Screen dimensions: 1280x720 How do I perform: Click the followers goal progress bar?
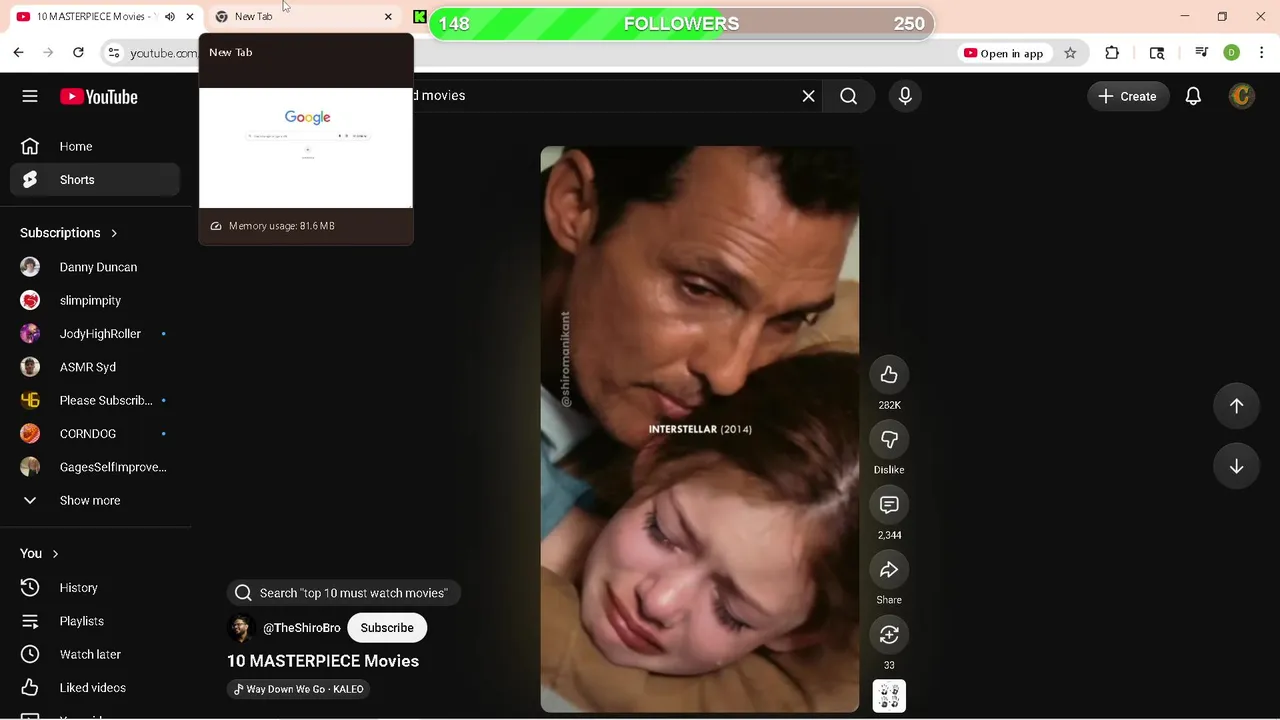[x=681, y=24]
